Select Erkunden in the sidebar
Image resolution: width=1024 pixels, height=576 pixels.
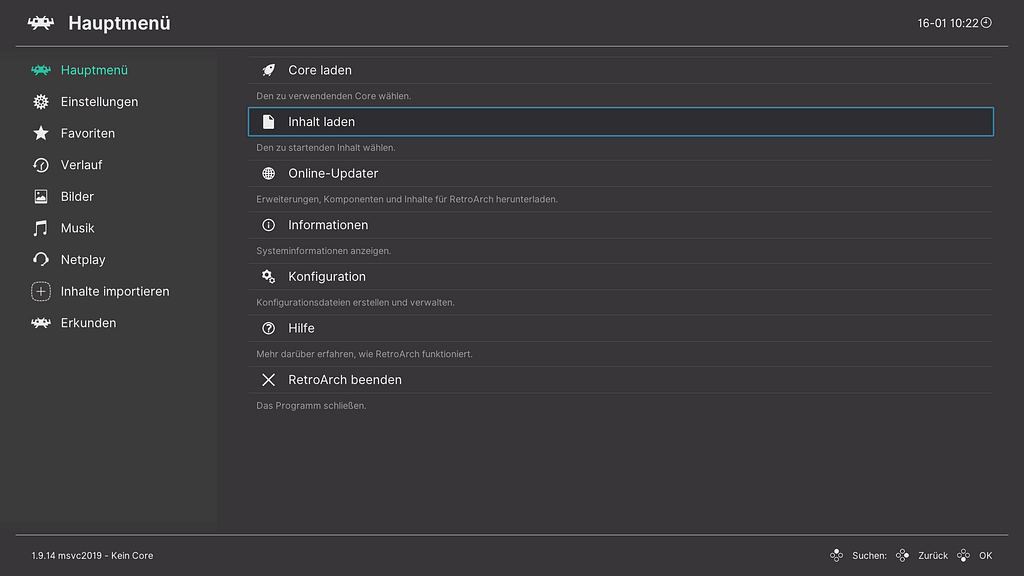coord(88,323)
